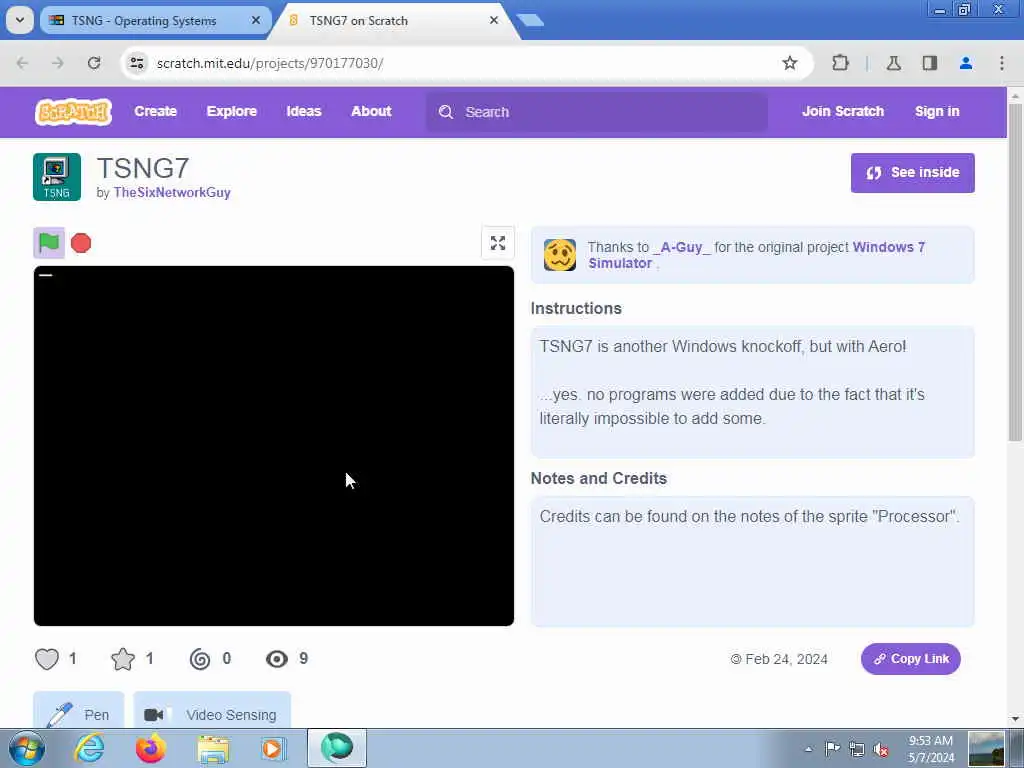Click the site information icon in address bar
The image size is (1024, 768).
137,63
